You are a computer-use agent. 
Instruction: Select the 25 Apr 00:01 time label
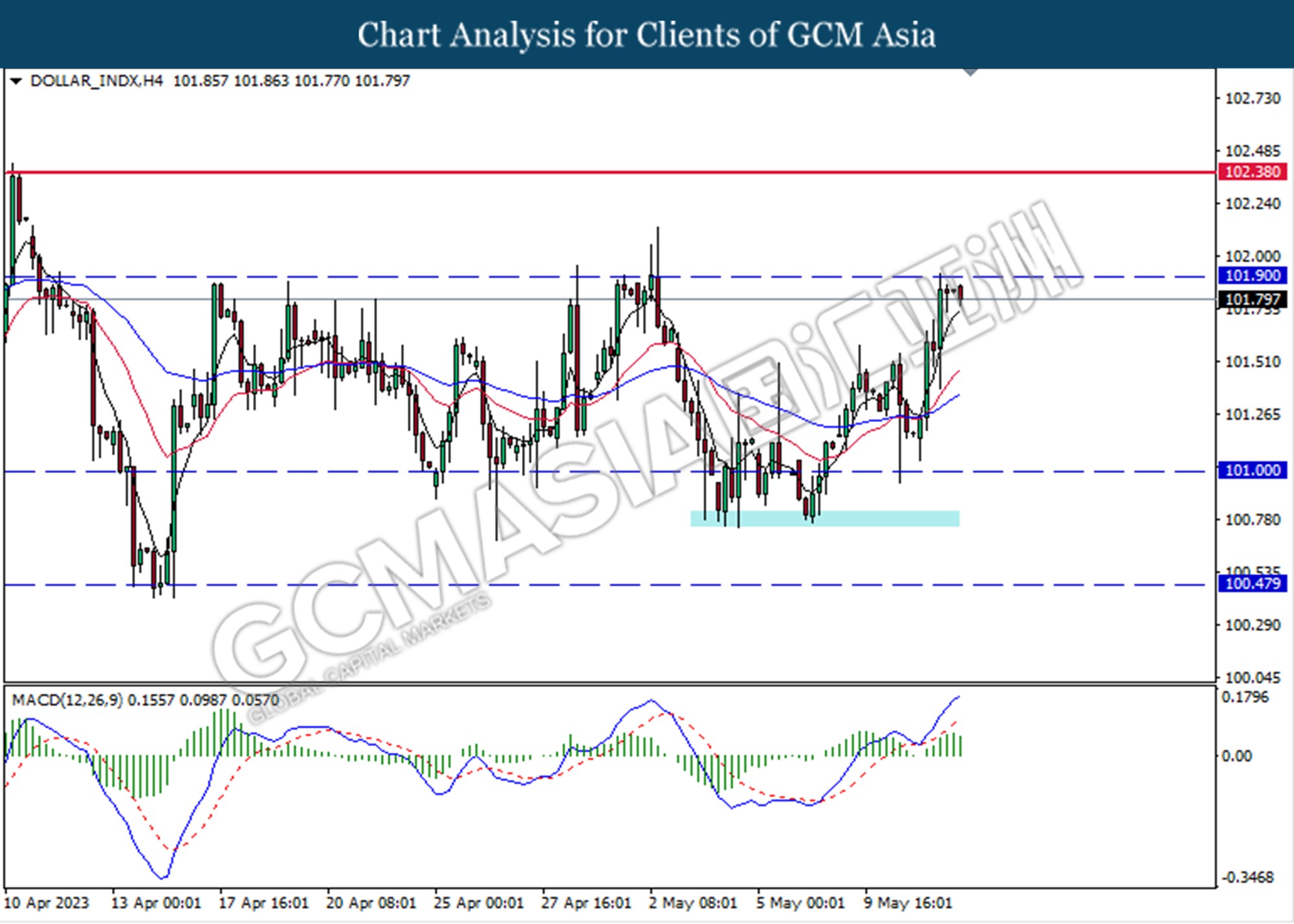tap(478, 903)
